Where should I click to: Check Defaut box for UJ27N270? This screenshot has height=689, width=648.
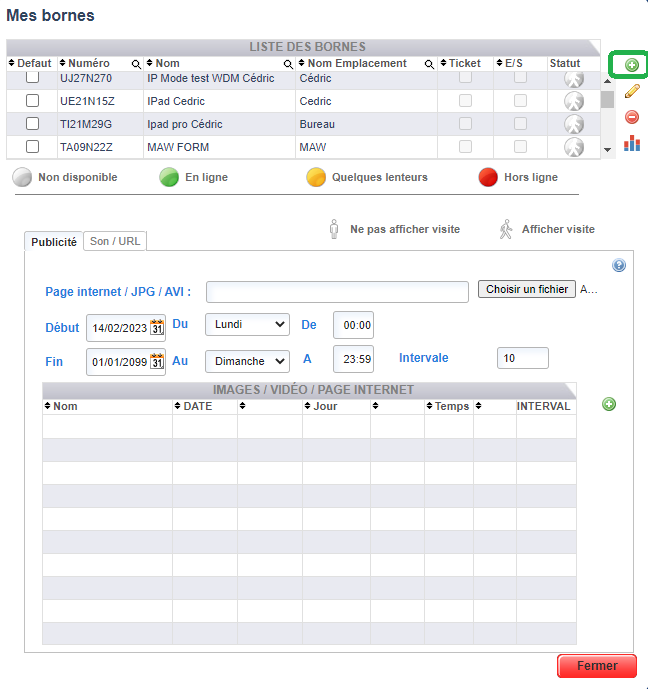pyautogui.click(x=32, y=77)
